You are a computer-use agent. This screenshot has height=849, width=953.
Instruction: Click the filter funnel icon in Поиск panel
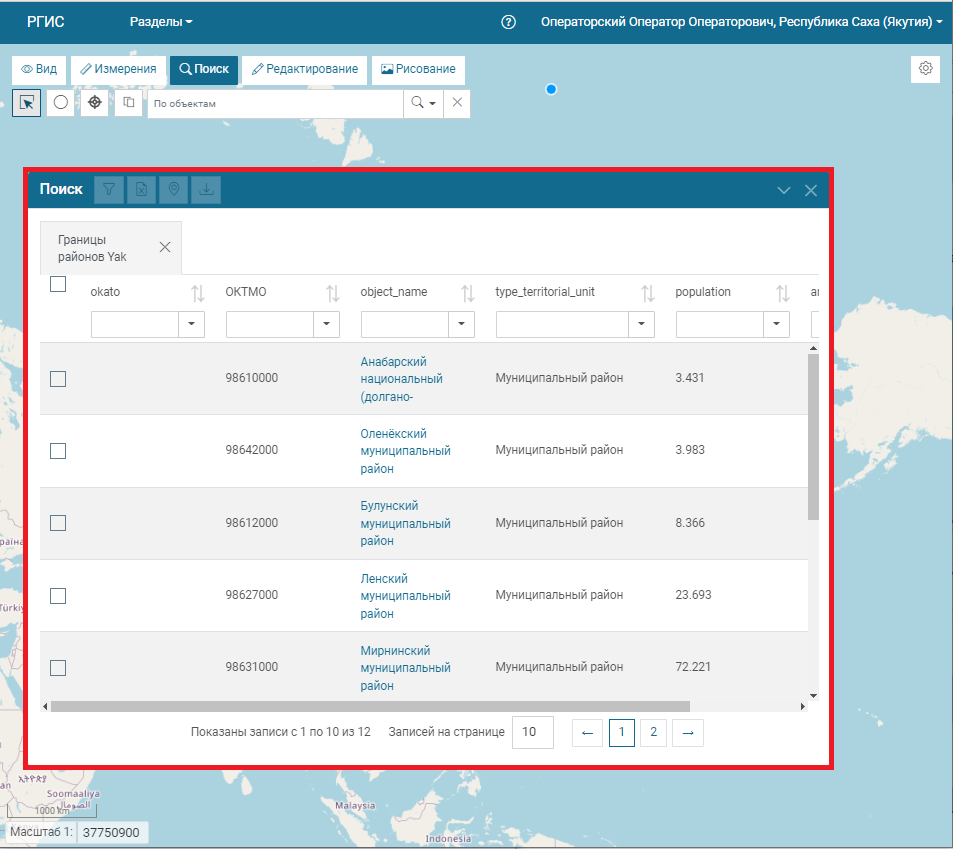108,190
